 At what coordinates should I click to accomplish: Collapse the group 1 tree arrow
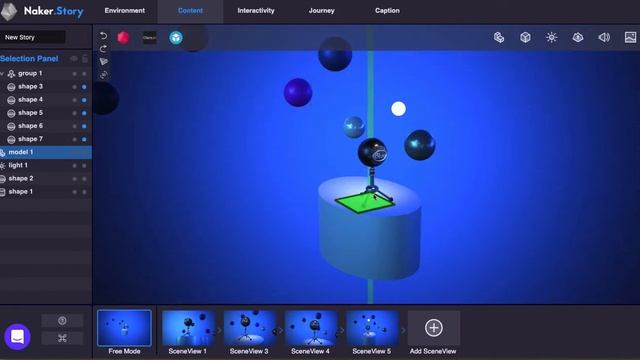(x=2, y=74)
